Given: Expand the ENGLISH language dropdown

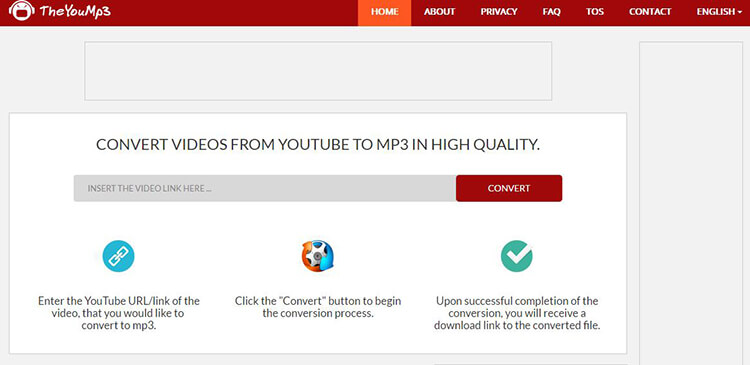Looking at the screenshot, I should [x=719, y=12].
